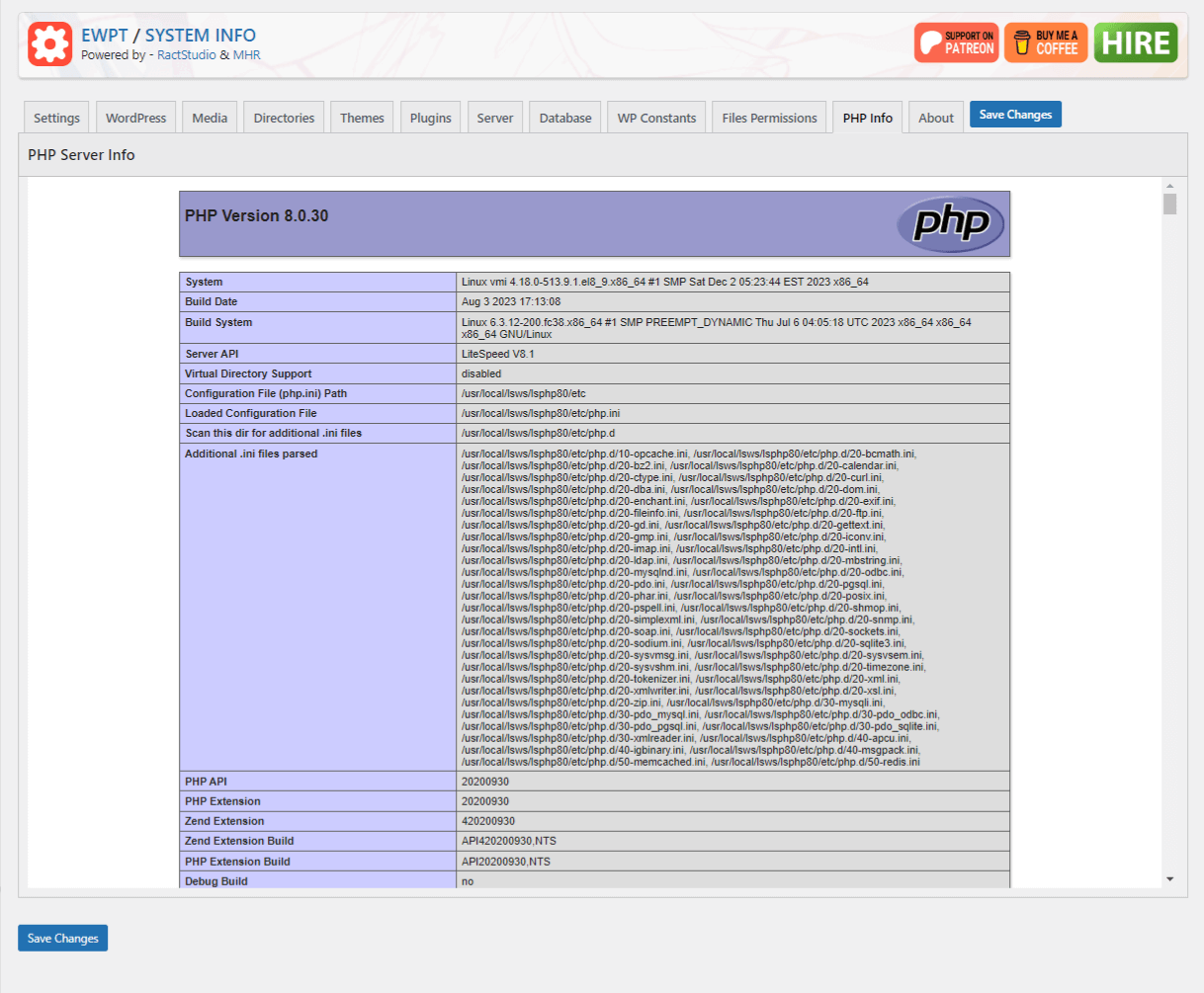Click the System row label
Image resolution: width=1204 pixels, height=993 pixels.
[x=204, y=282]
